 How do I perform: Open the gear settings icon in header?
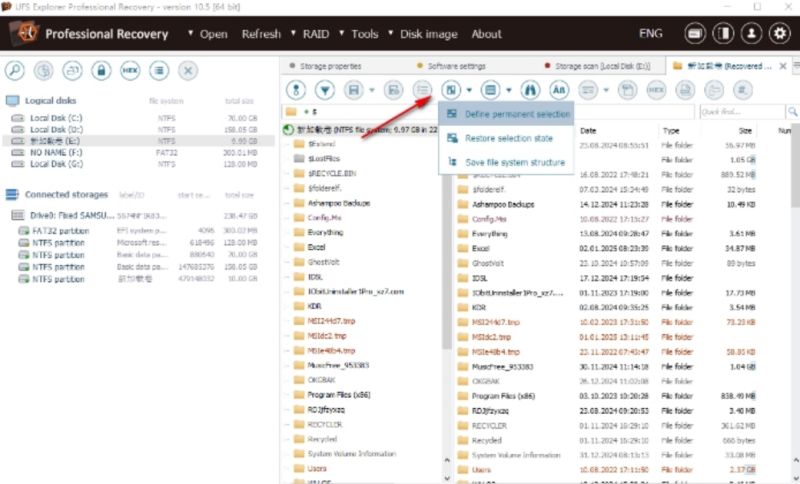[x=780, y=34]
